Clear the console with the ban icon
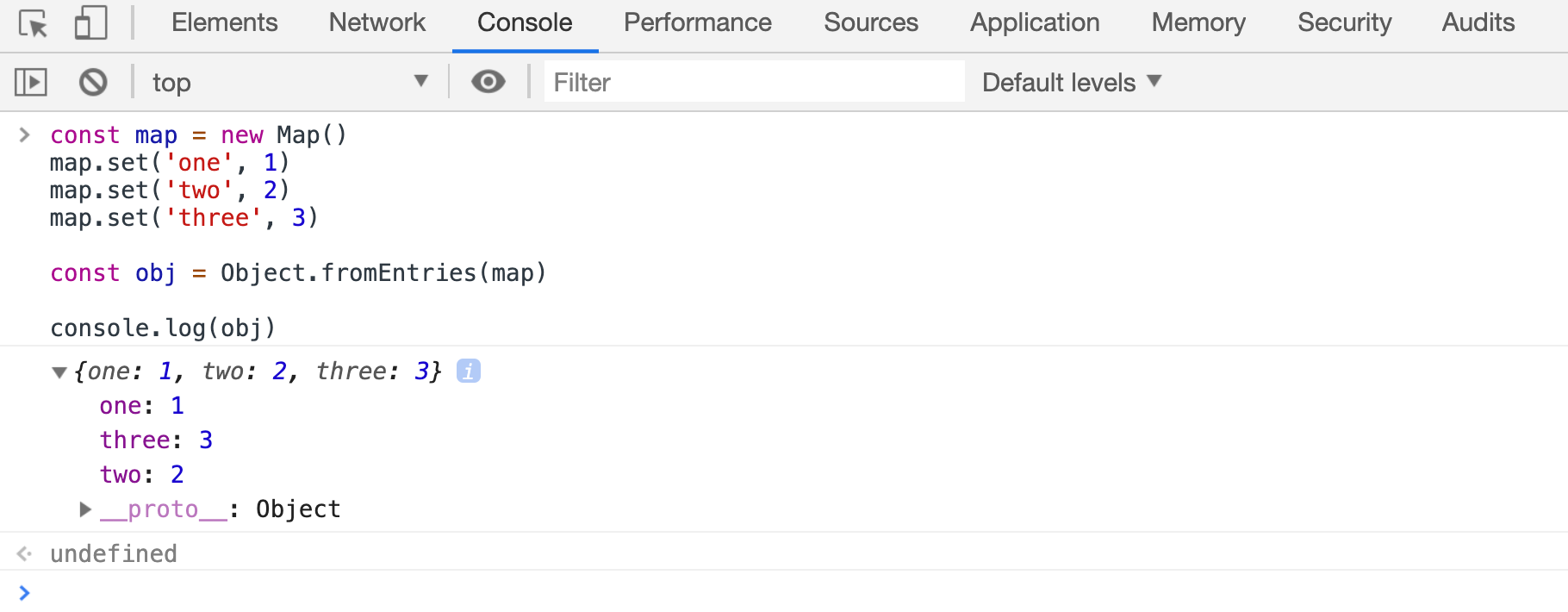Viewport: 1568px width, 612px height. [x=93, y=82]
